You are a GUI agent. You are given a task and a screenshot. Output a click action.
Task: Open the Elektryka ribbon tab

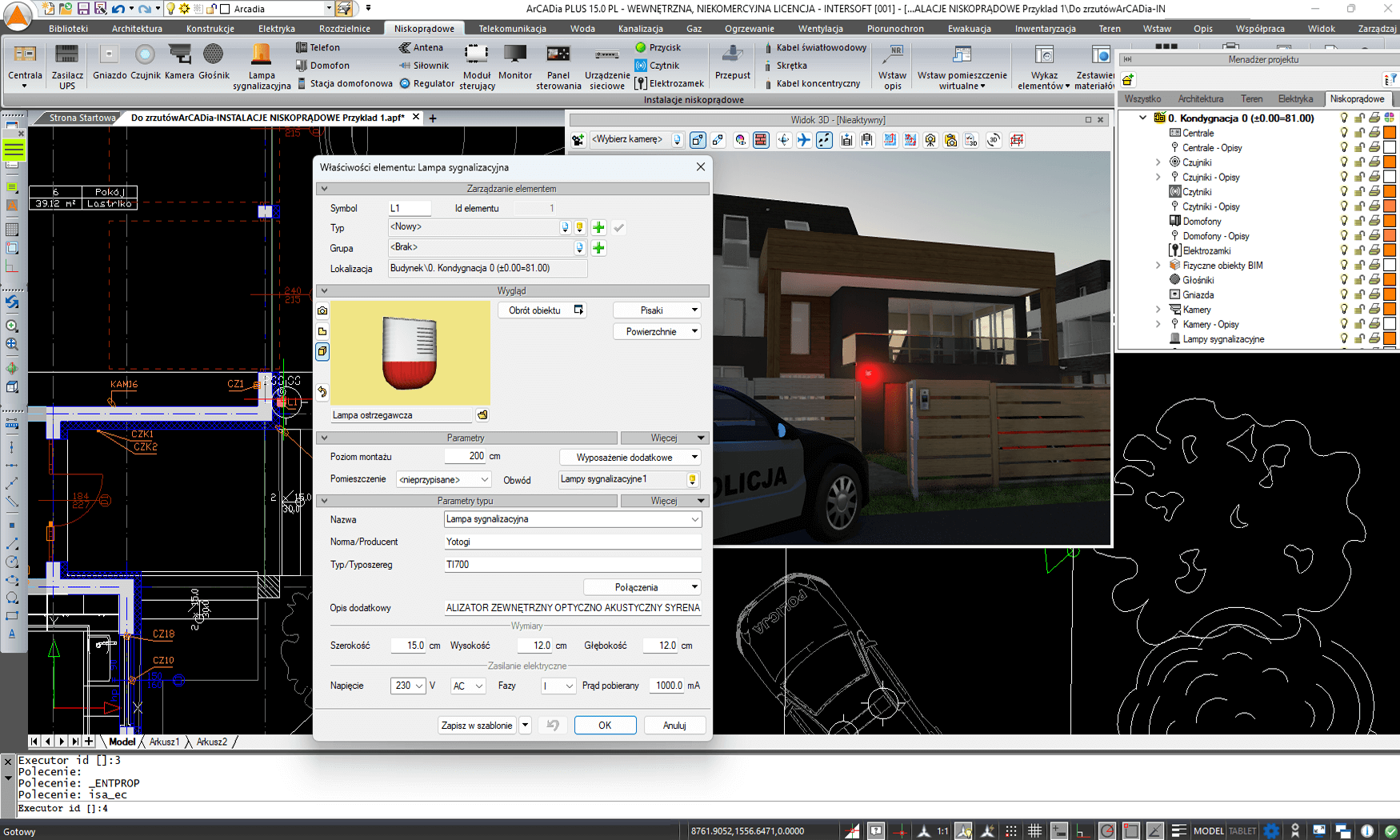277,28
